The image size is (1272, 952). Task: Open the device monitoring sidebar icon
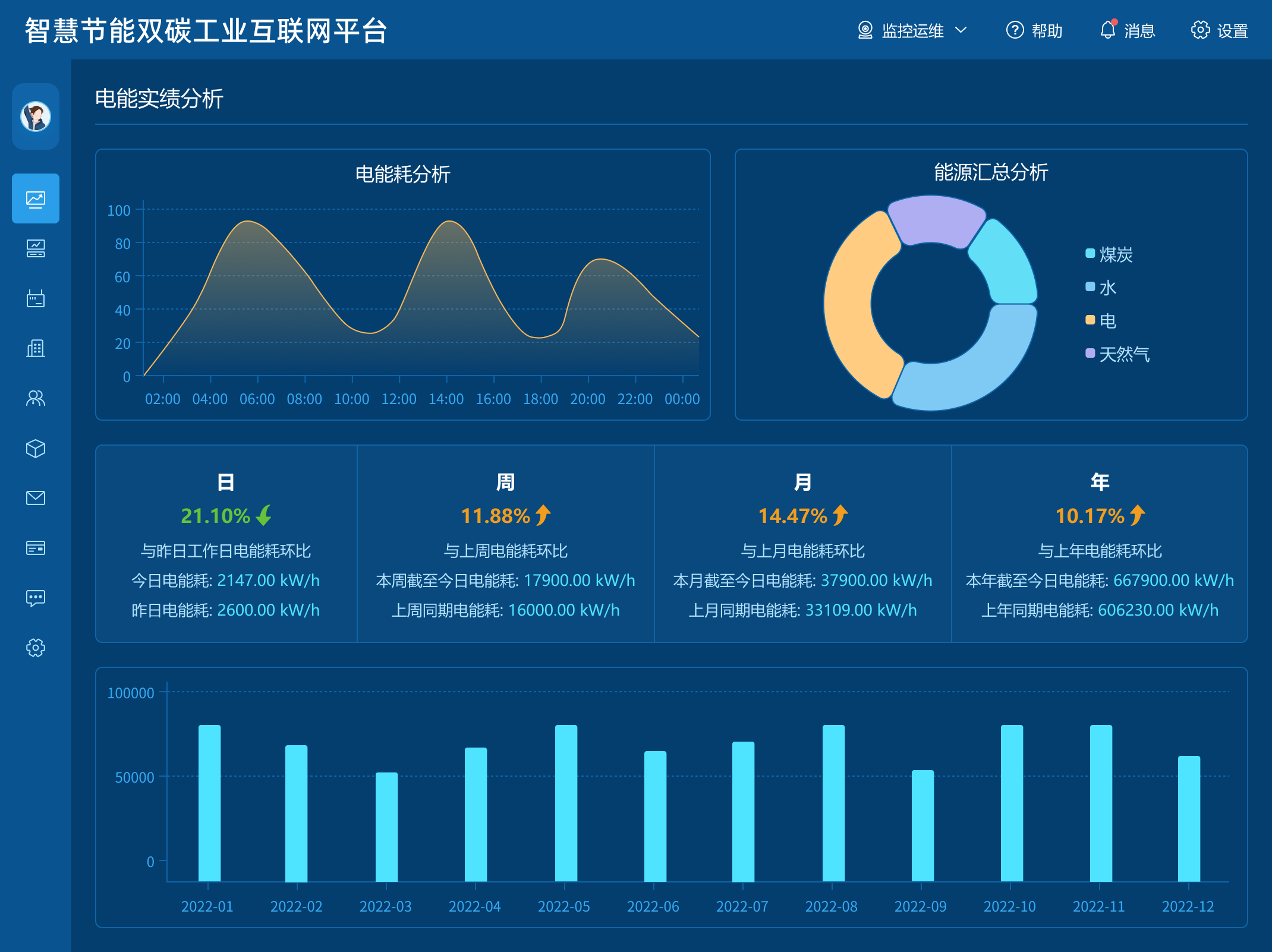36,249
